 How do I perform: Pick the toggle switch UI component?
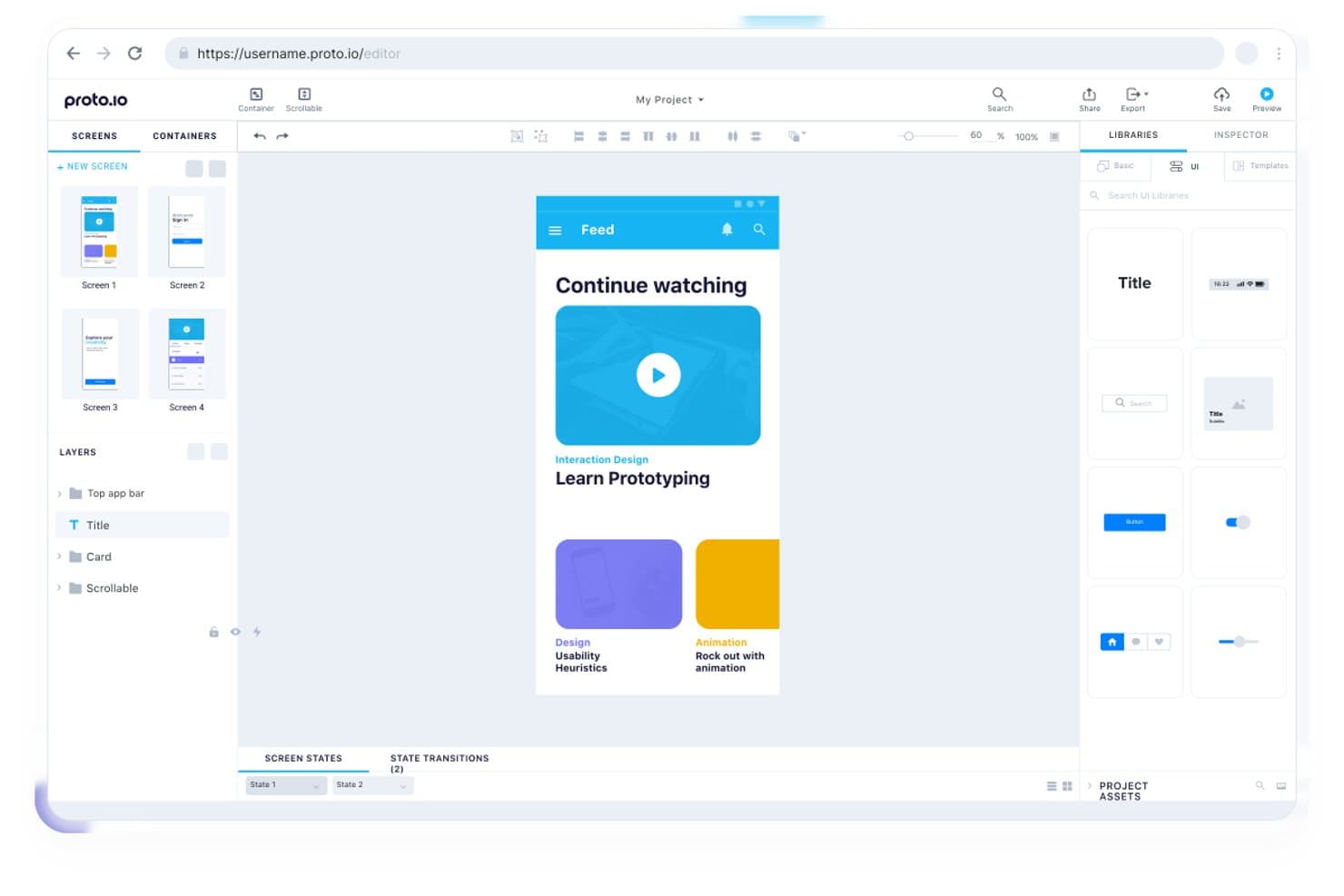1238,522
